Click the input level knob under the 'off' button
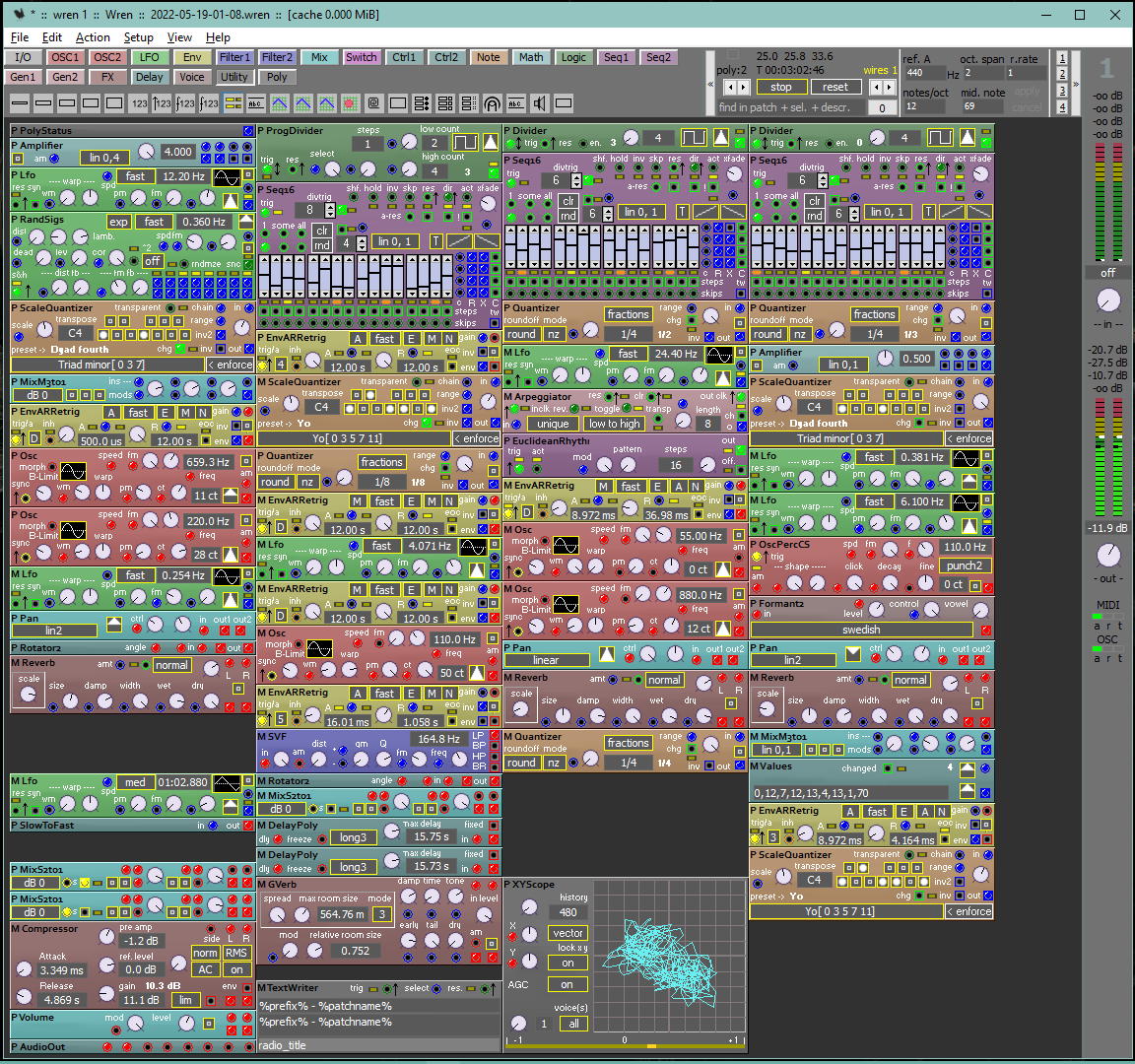Screen dimensions: 1135x1064 pos(1108,300)
